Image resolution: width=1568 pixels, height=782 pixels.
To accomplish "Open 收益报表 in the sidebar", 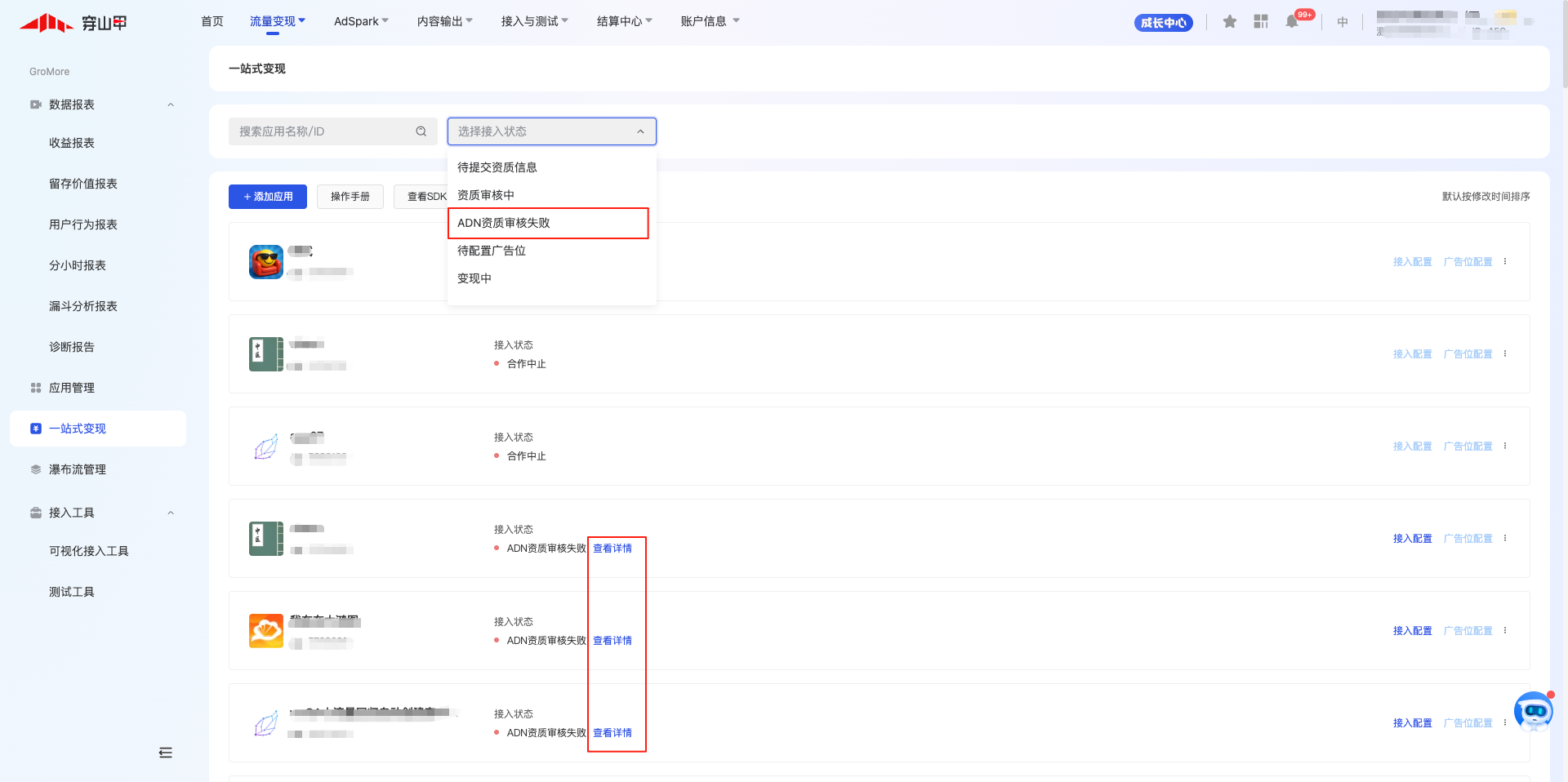I will pyautogui.click(x=72, y=143).
